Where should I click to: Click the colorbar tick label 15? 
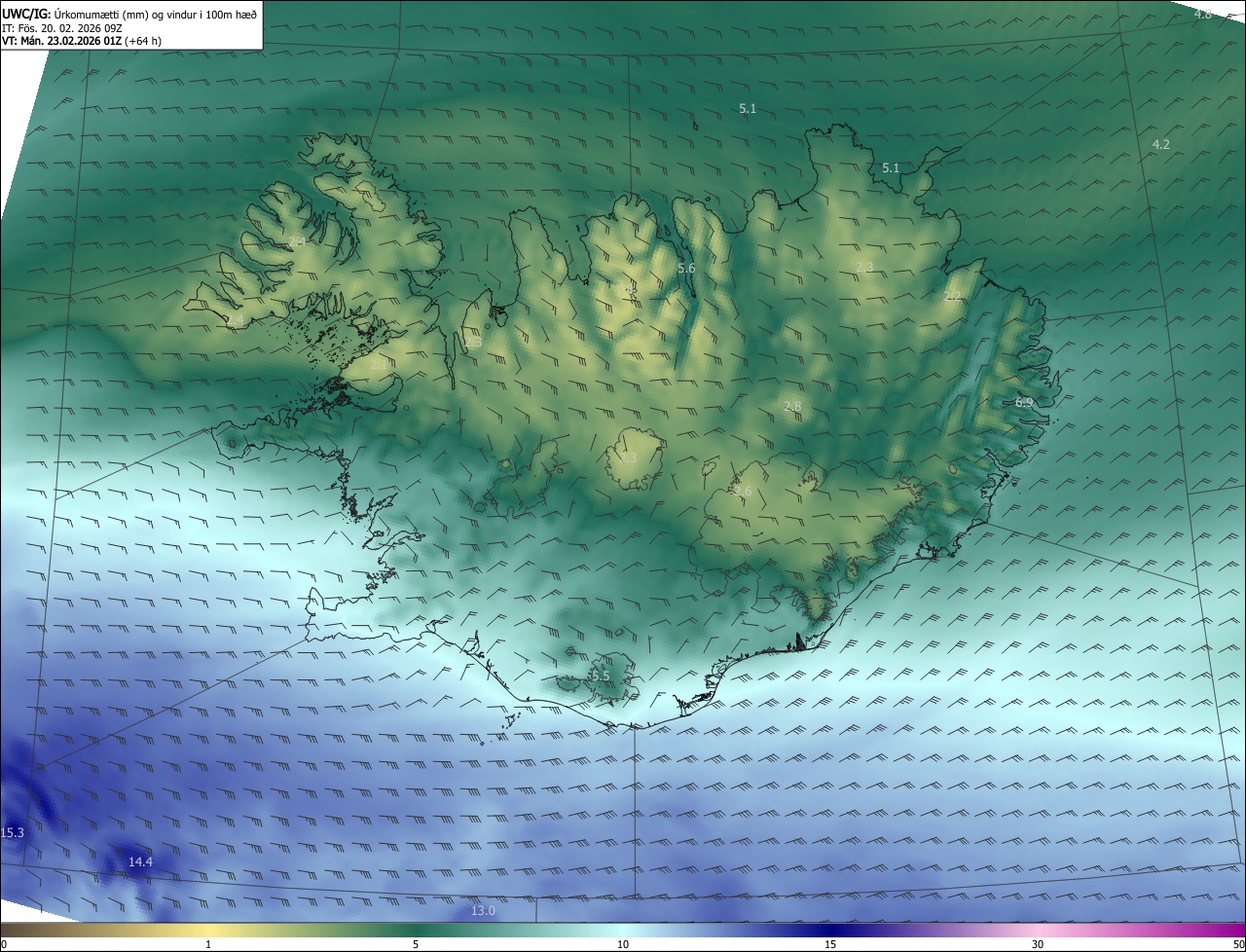[x=830, y=944]
